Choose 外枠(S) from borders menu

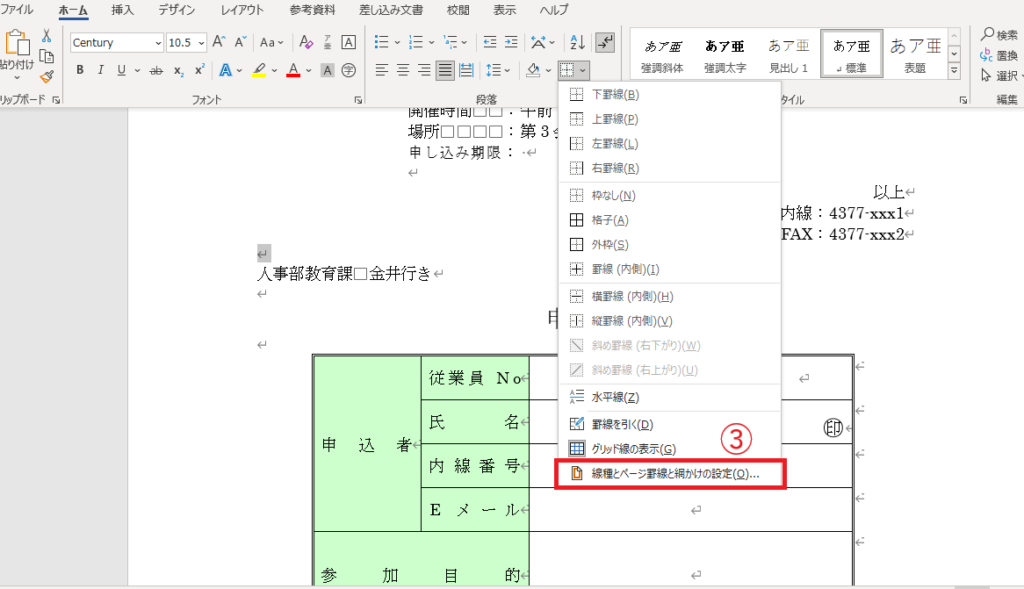click(669, 245)
